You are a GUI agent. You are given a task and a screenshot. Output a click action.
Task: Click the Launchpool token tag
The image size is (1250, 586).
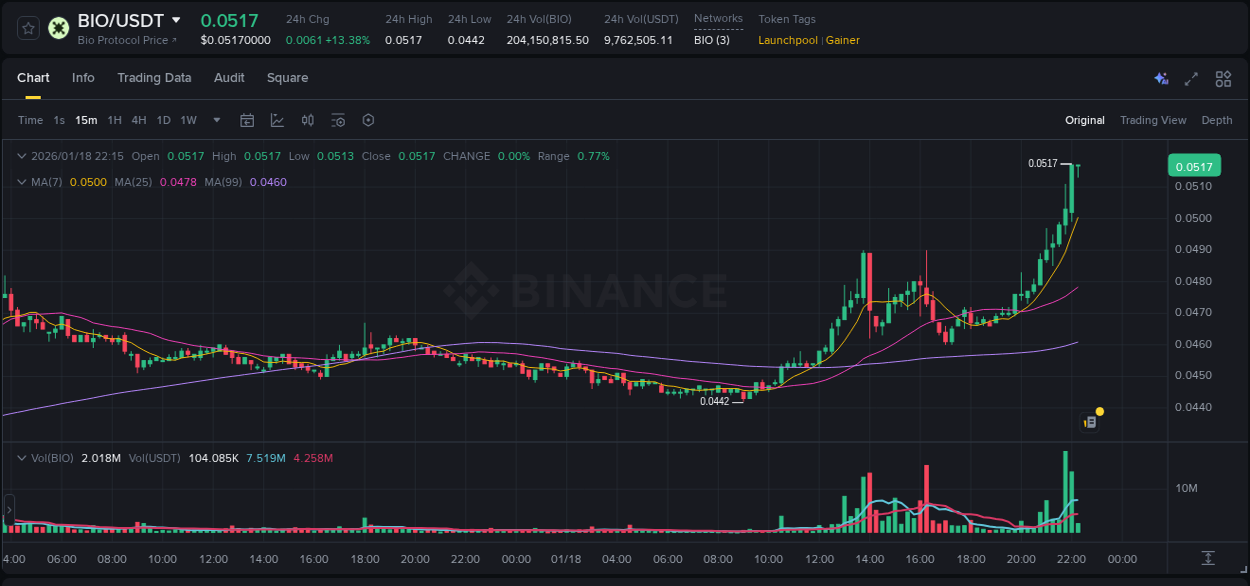[x=787, y=40]
